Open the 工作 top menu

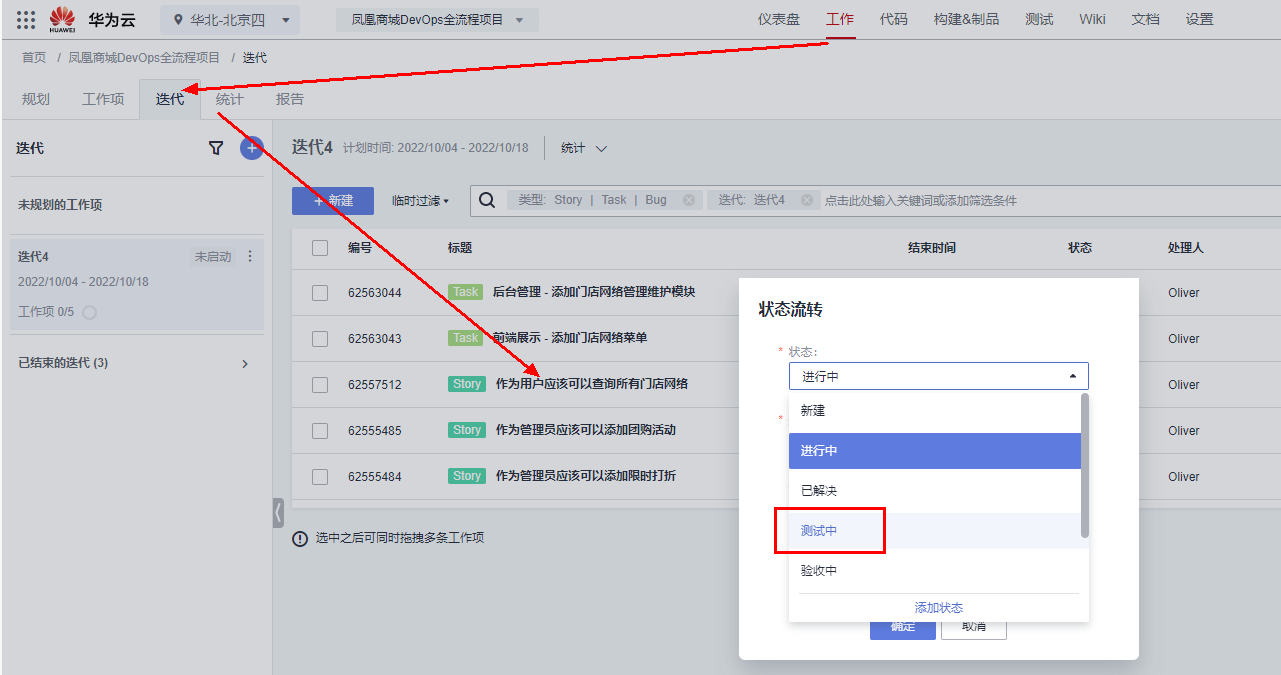tap(840, 19)
